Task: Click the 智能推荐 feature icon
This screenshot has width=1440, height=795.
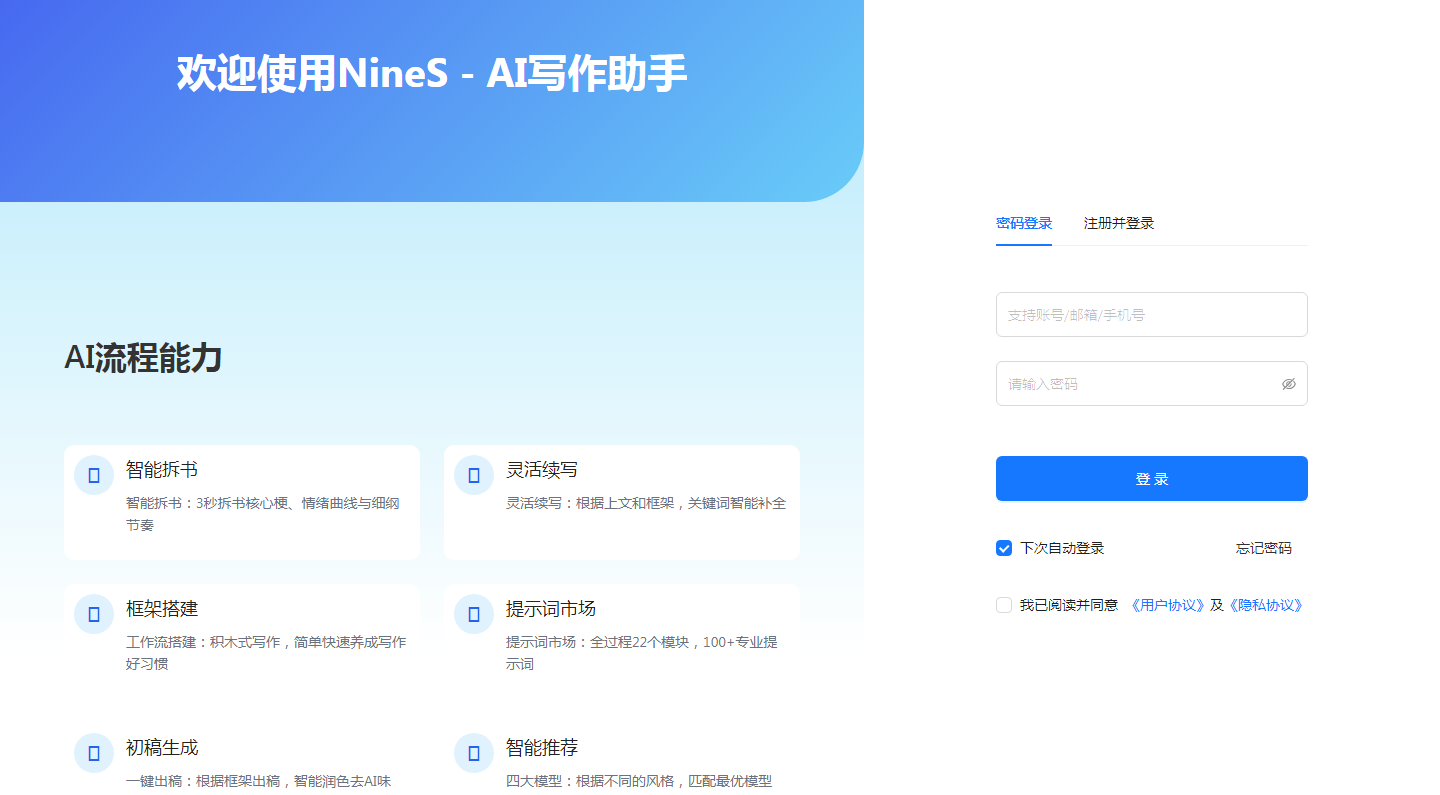Action: point(473,752)
